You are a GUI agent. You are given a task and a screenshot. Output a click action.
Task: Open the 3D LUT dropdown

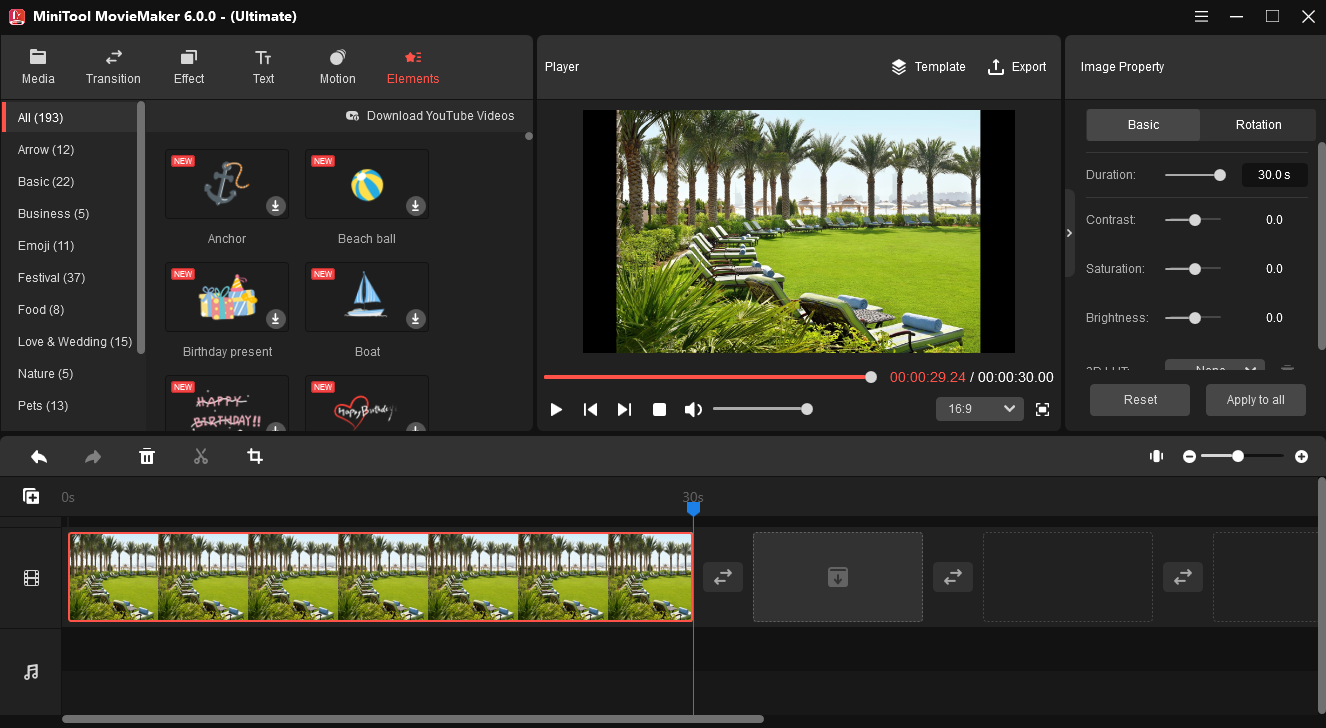[1214, 369]
